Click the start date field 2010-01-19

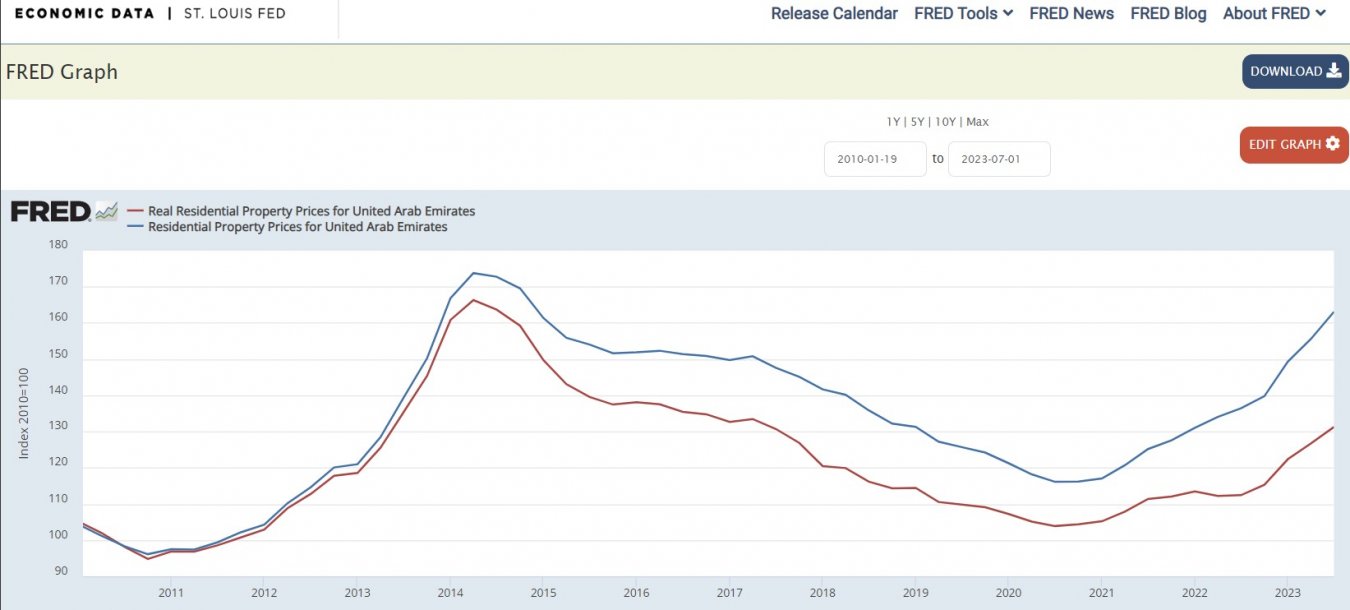[x=875, y=159]
